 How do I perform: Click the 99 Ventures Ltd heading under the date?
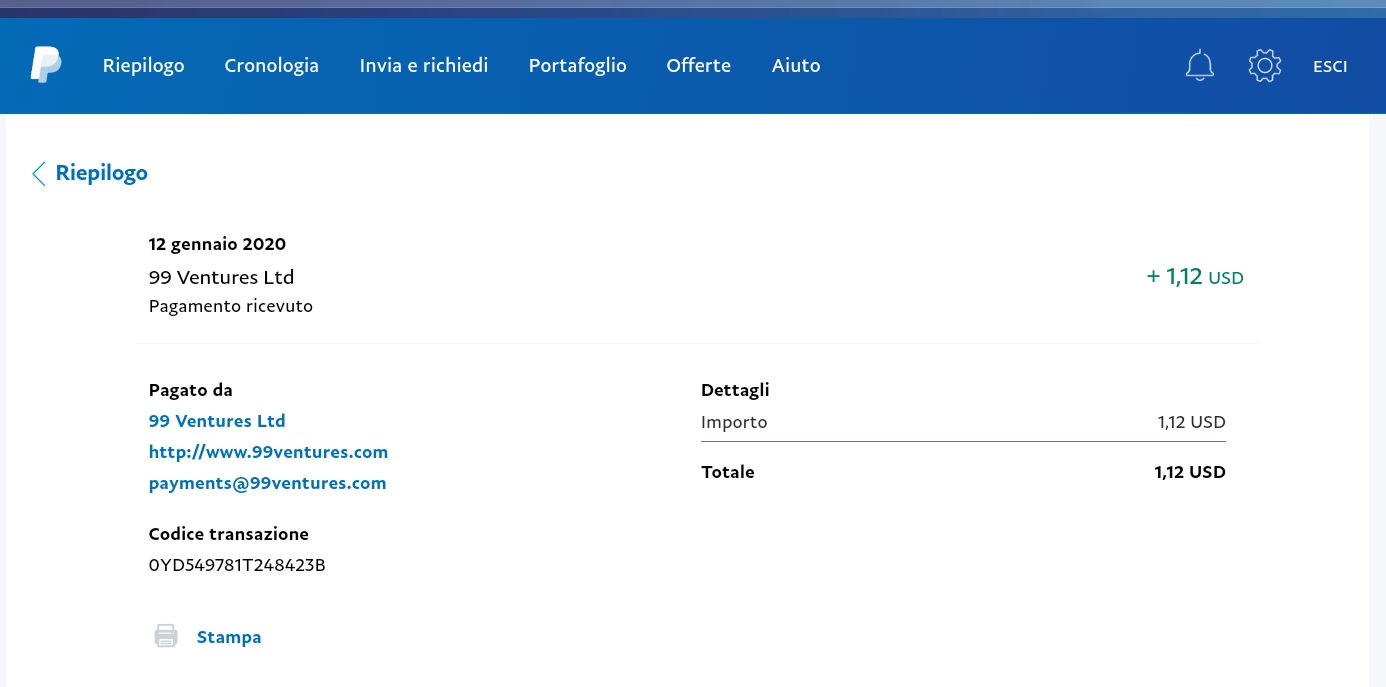tap(221, 277)
